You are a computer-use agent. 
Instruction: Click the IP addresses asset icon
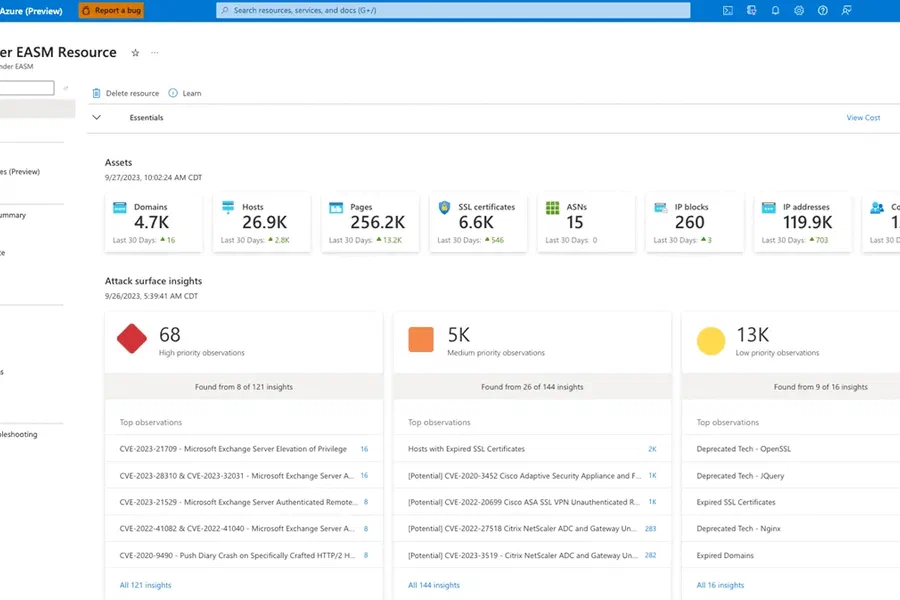(769, 207)
